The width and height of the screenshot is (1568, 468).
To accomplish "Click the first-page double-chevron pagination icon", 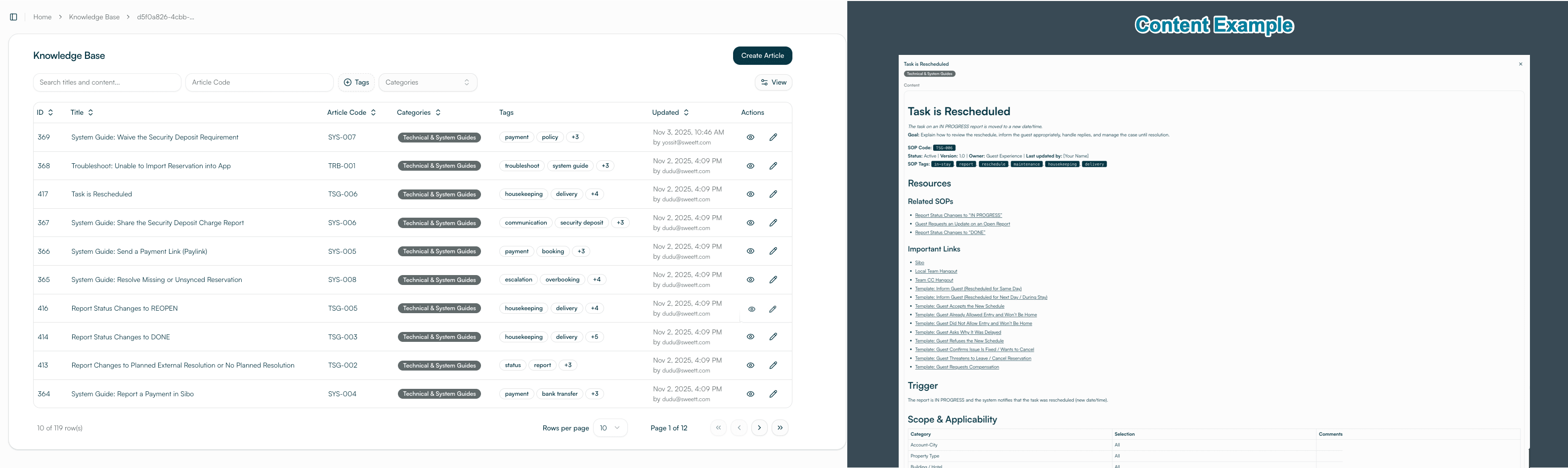I will 718,427.
